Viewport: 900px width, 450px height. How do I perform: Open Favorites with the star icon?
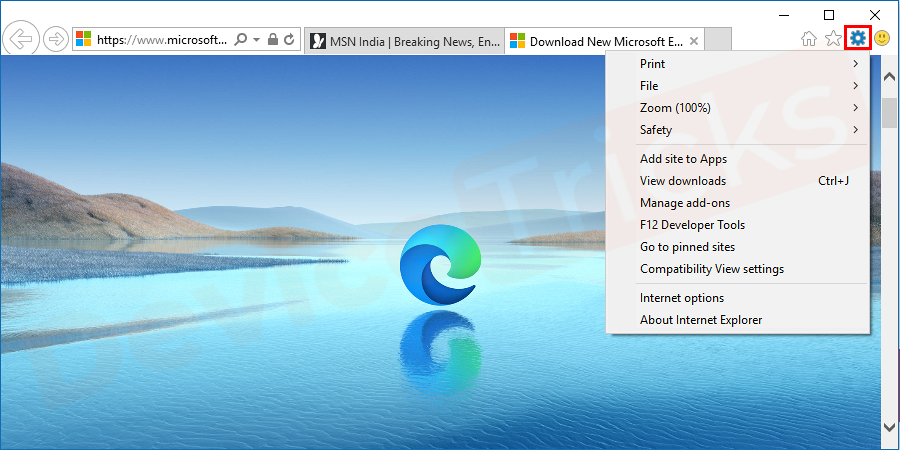point(833,39)
